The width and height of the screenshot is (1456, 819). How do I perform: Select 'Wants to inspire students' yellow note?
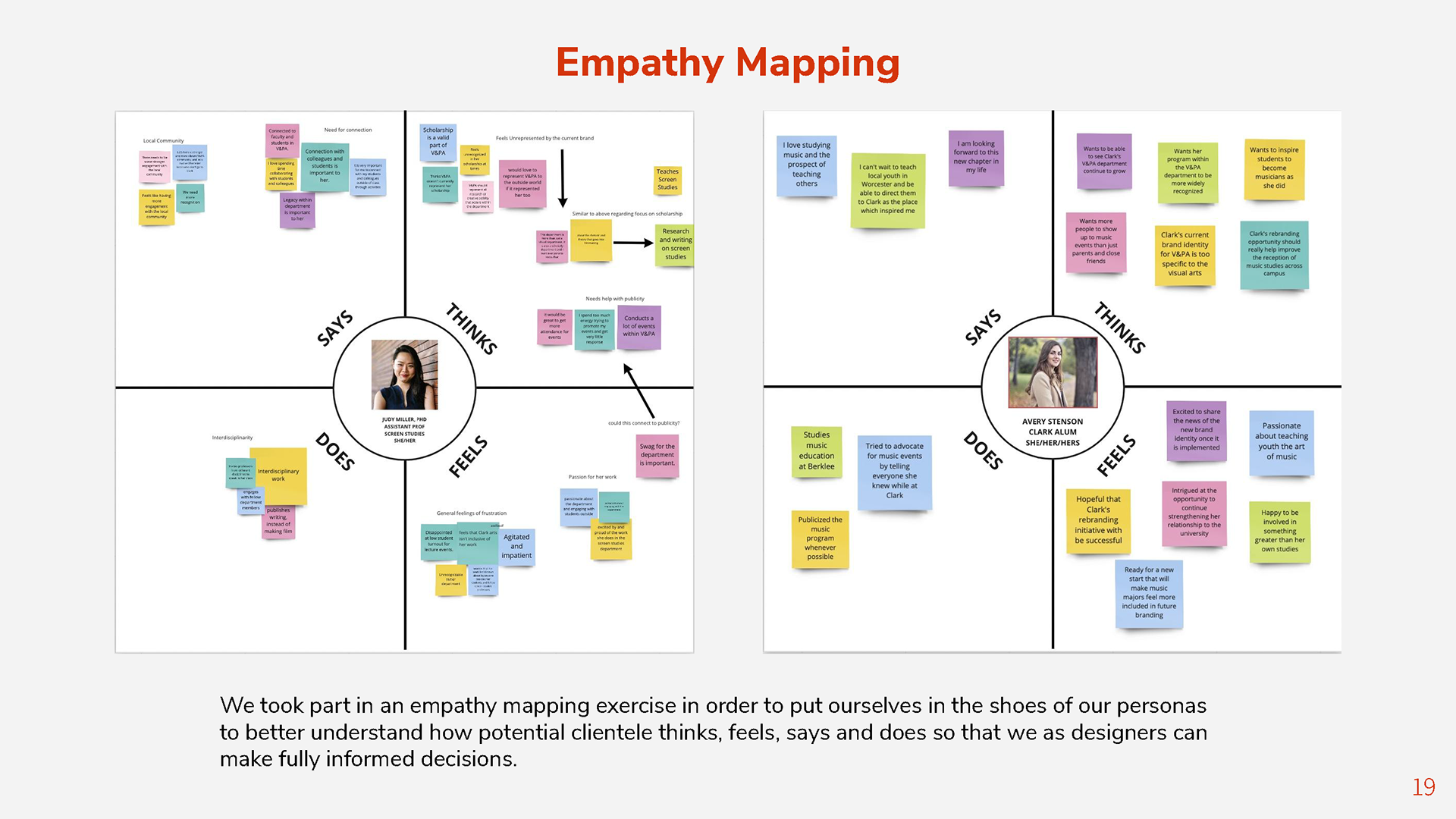click(1274, 168)
